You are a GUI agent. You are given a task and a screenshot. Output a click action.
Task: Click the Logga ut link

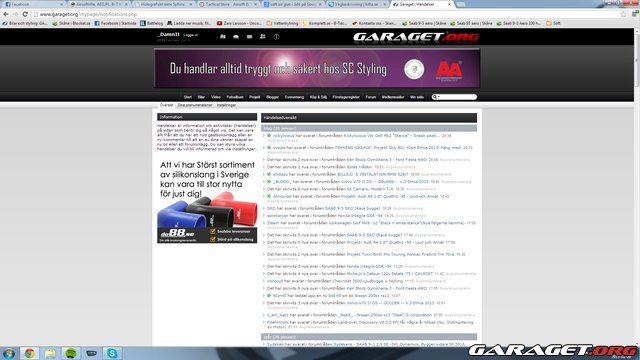point(191,35)
